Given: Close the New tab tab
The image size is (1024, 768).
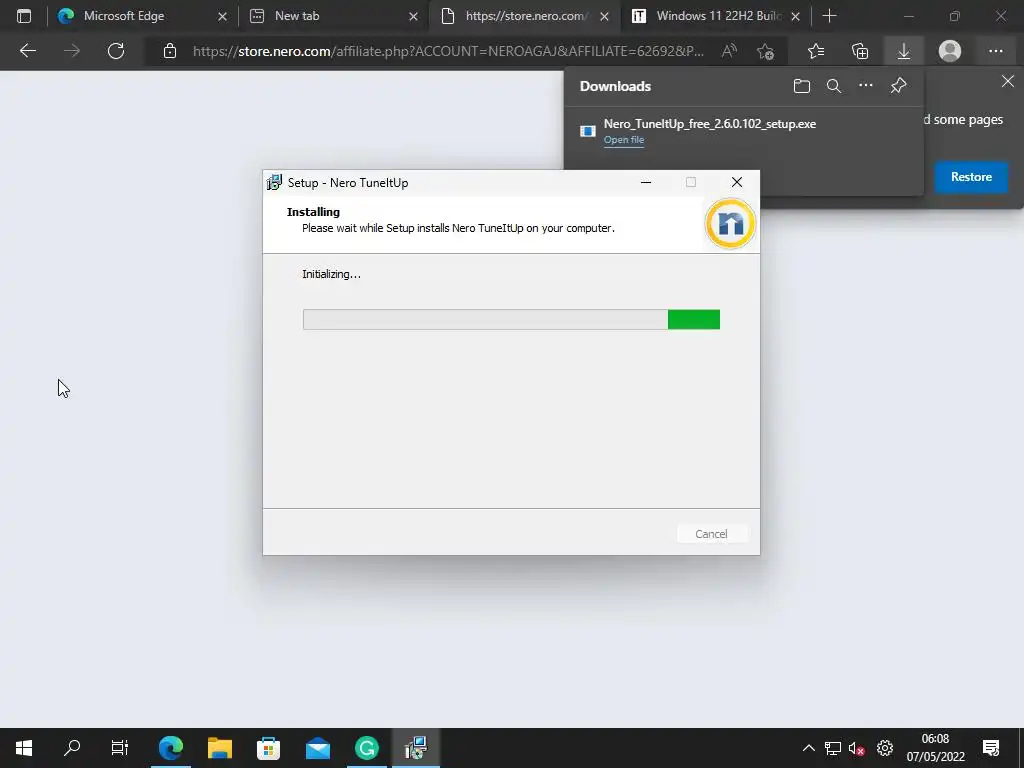Looking at the screenshot, I should pyautogui.click(x=413, y=16).
